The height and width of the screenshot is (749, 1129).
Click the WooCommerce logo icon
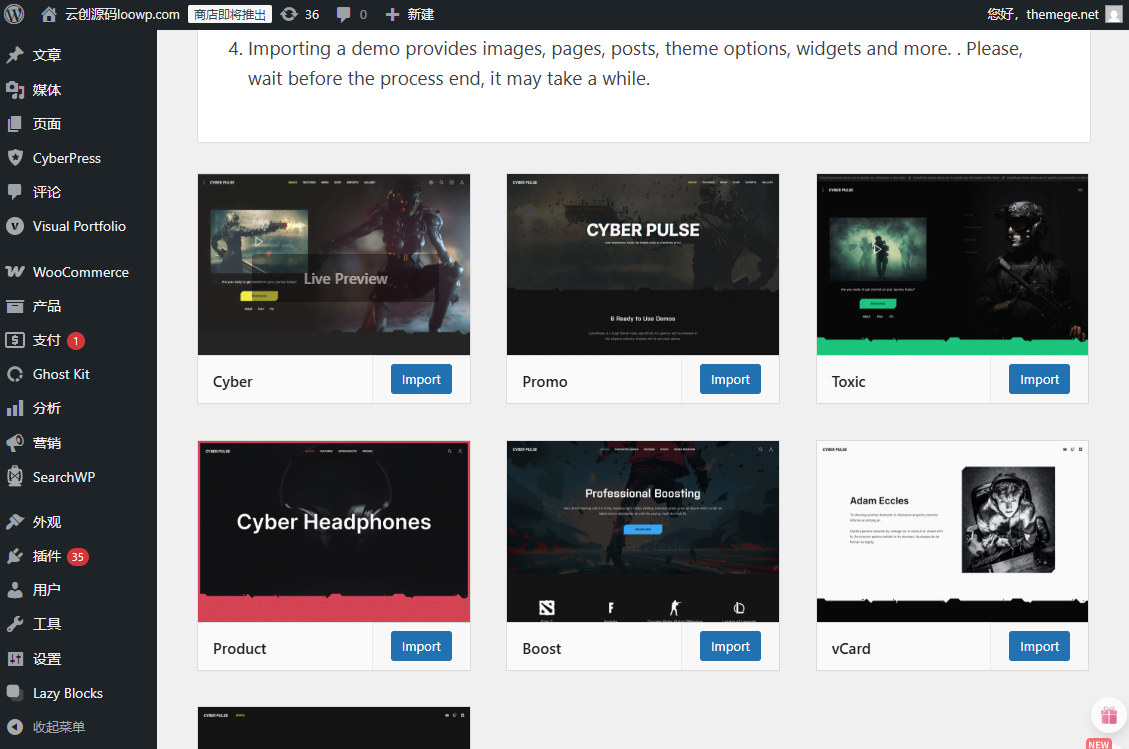[15, 272]
